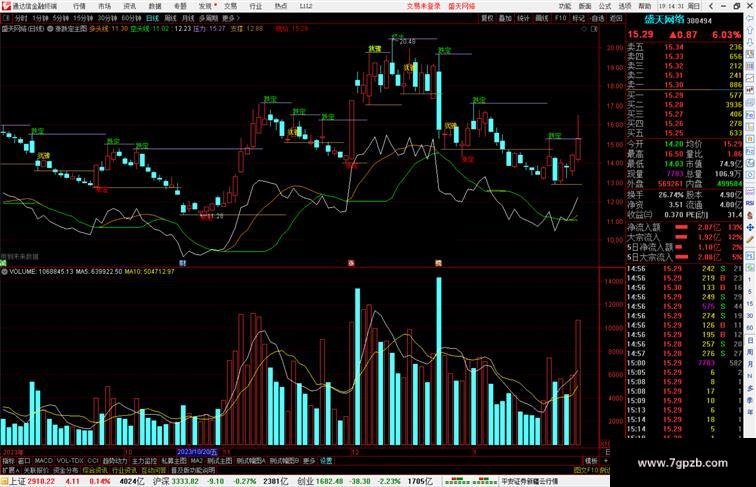The height and width of the screenshot is (487, 756).
Task: Select the 周线 weekly period tab
Action: (x=170, y=18)
